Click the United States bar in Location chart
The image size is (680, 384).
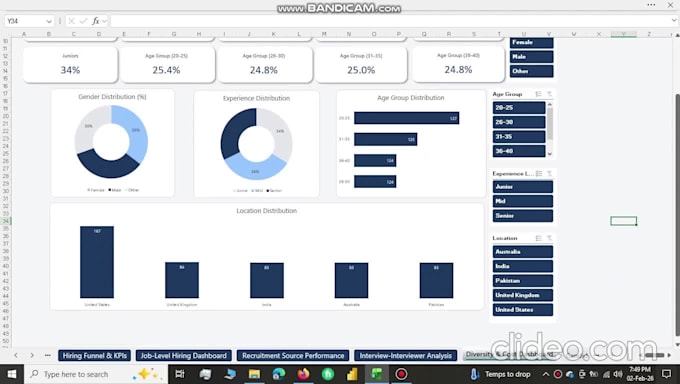tap(97, 262)
